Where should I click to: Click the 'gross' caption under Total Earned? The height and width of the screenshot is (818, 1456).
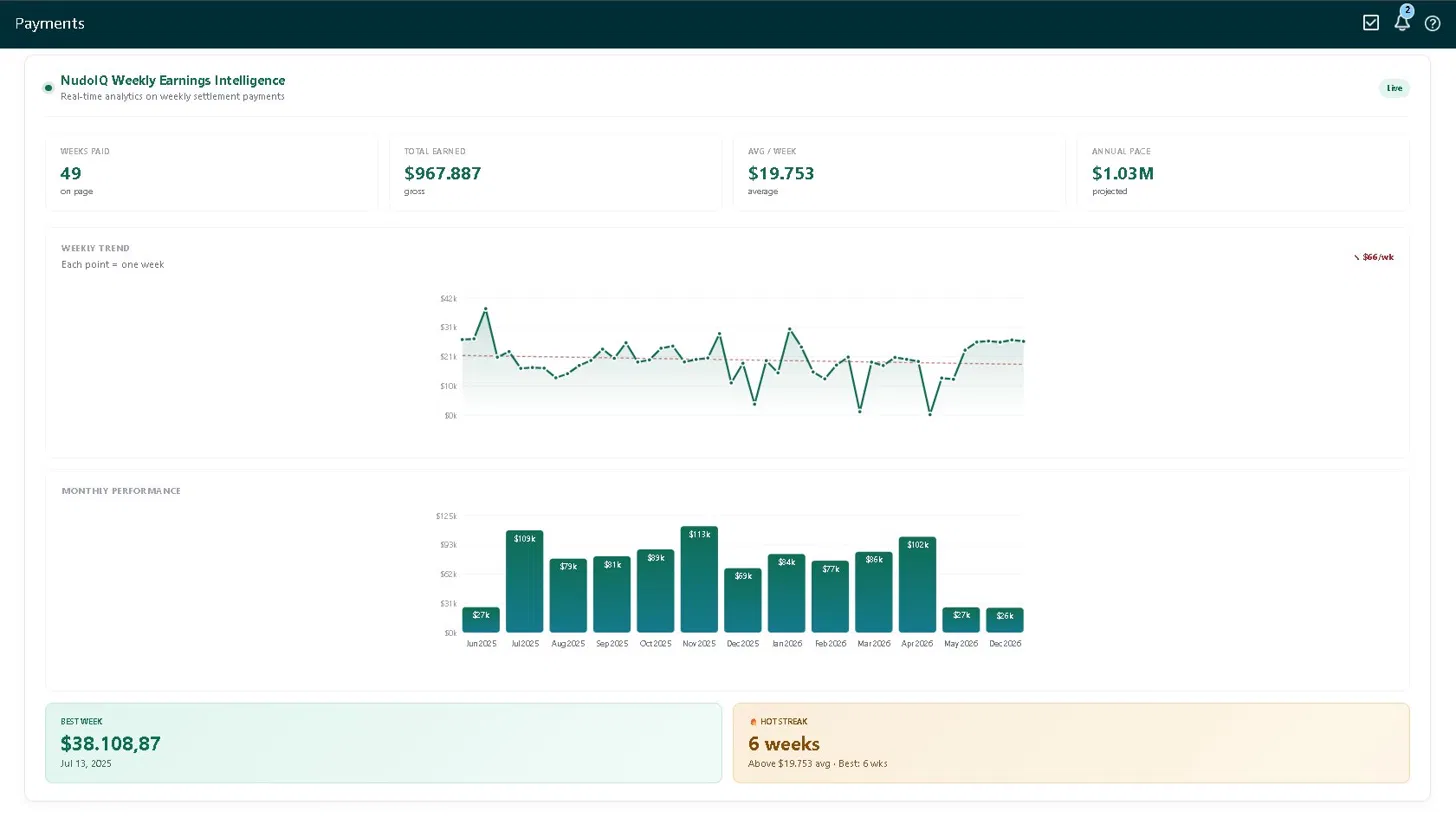coord(414,192)
